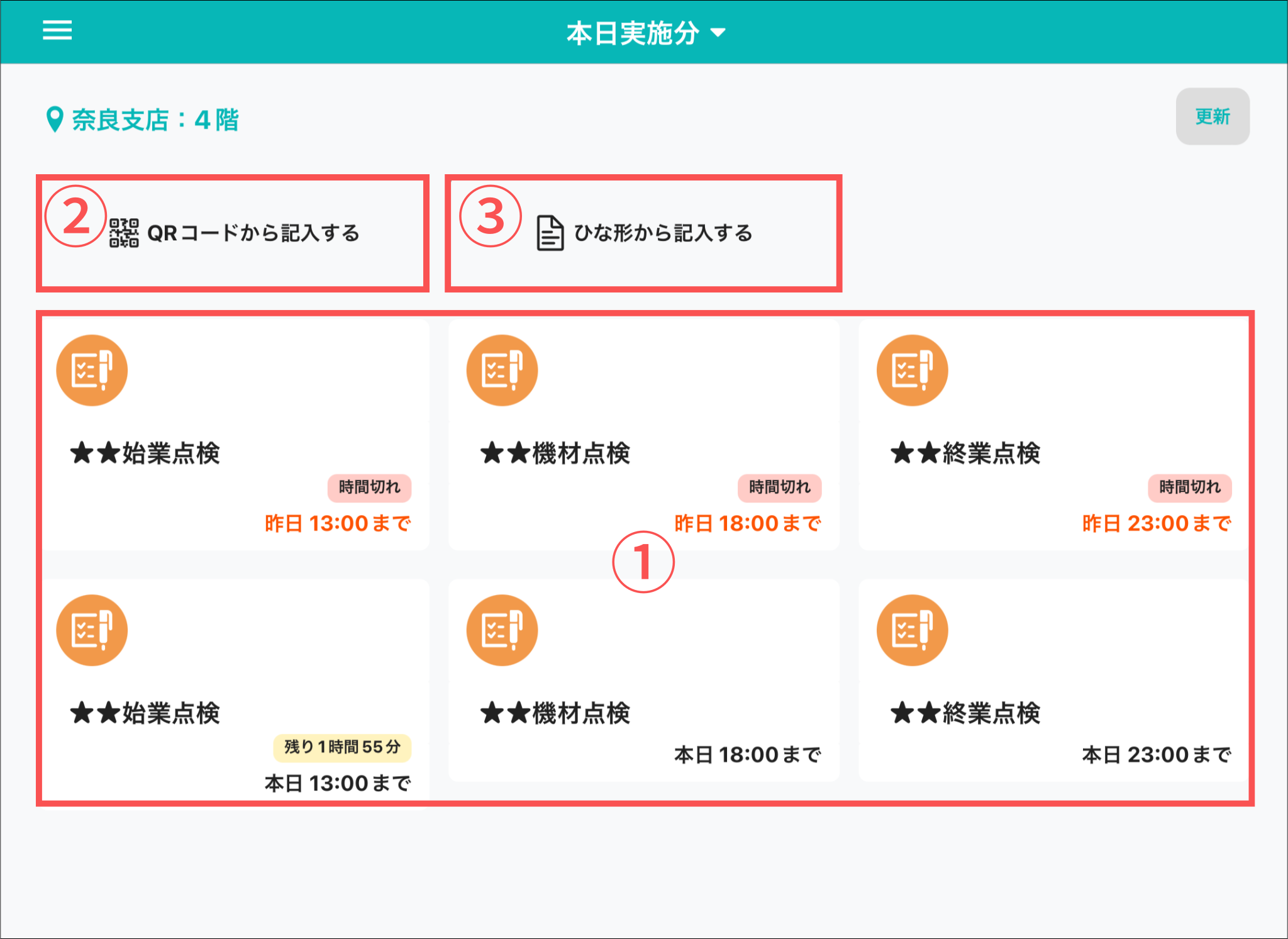Image resolution: width=1288 pixels, height=939 pixels.
Task: Click the location pin icon
Action: 55,119
